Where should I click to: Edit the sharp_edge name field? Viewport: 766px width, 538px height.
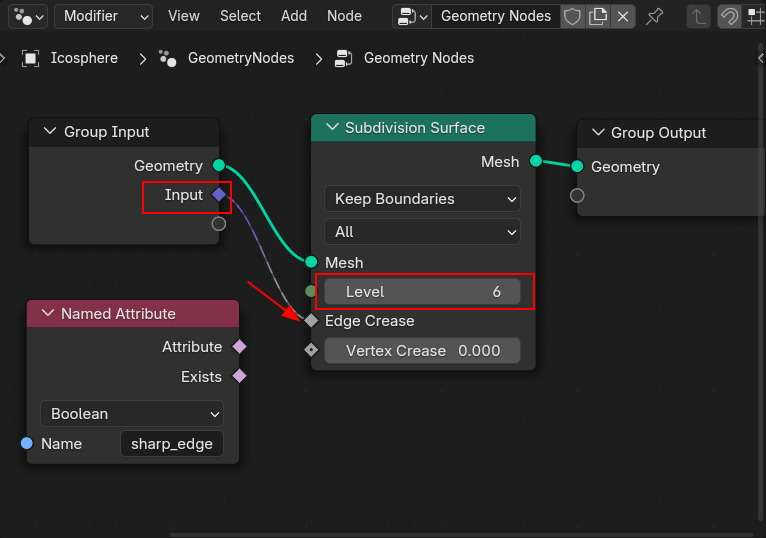pos(172,444)
